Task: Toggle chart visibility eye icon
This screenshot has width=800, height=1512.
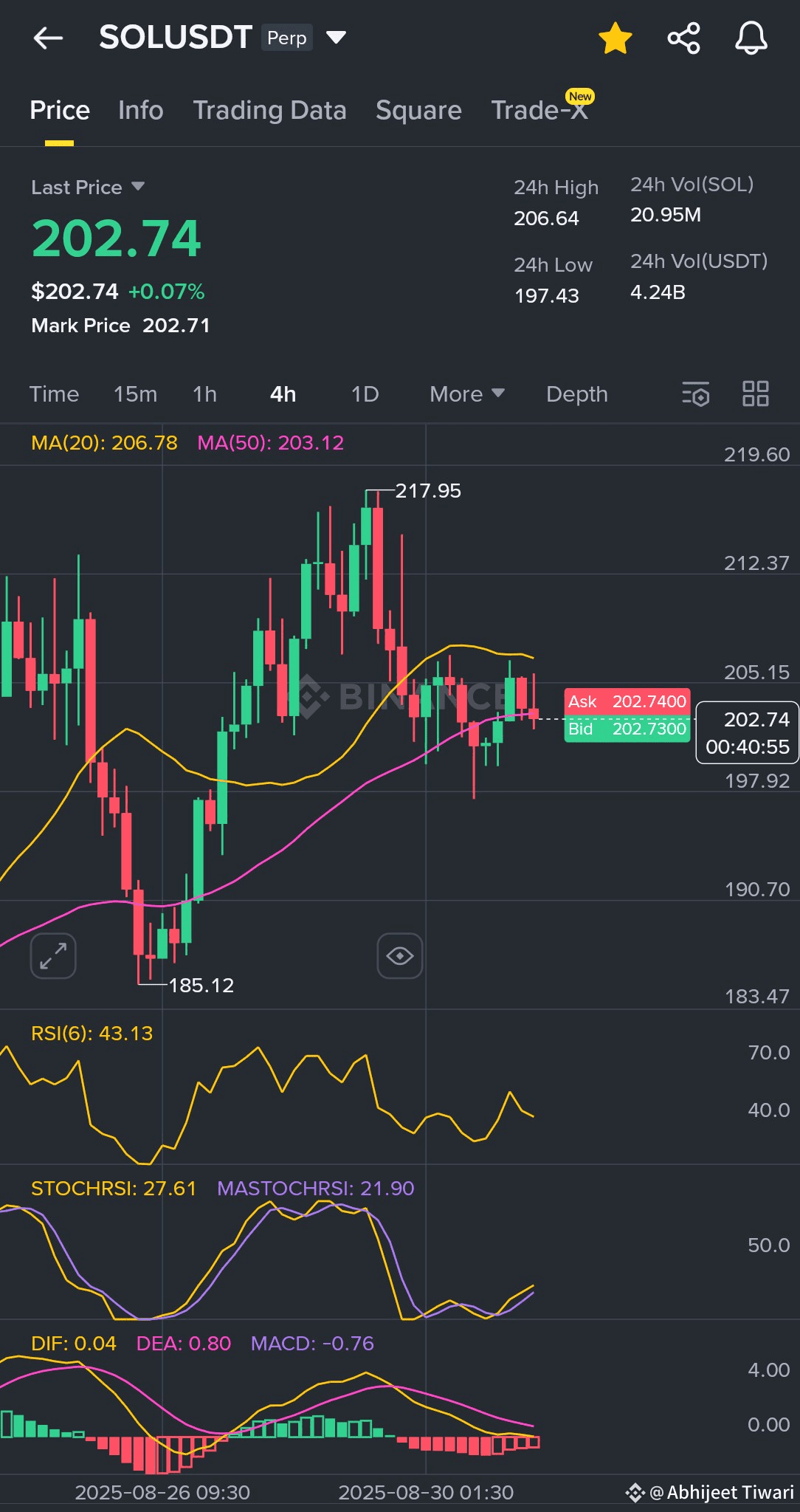Action: [x=400, y=956]
